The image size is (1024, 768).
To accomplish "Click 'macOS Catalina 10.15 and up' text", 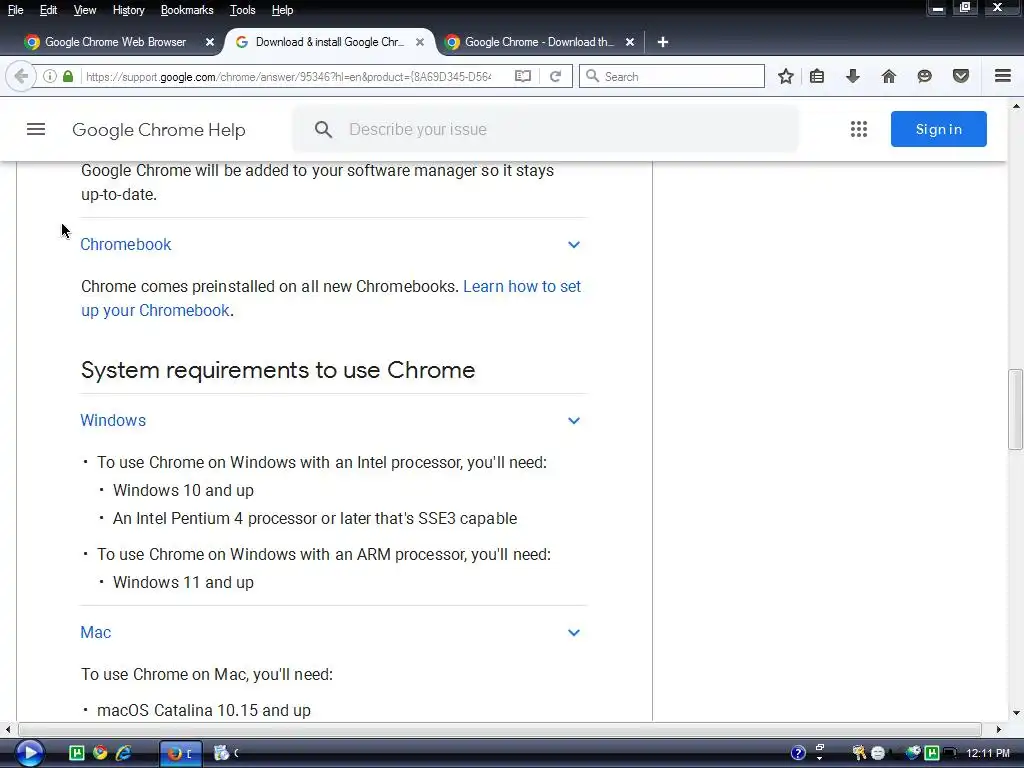I will pyautogui.click(x=204, y=711).
